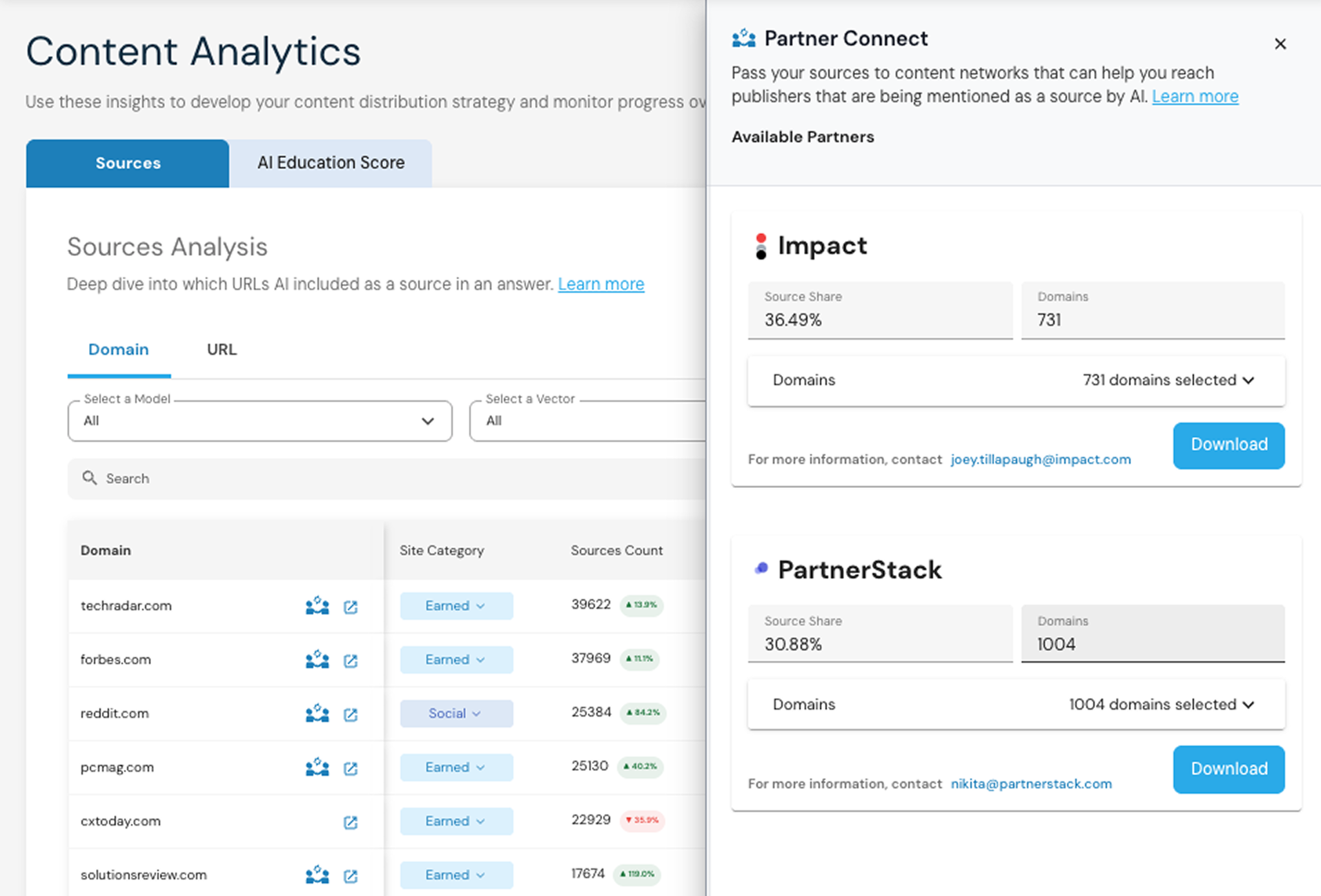Screen dimensions: 1321x896
Task: Click the Partner Connect icon for techradar.com
Action: pos(316,605)
